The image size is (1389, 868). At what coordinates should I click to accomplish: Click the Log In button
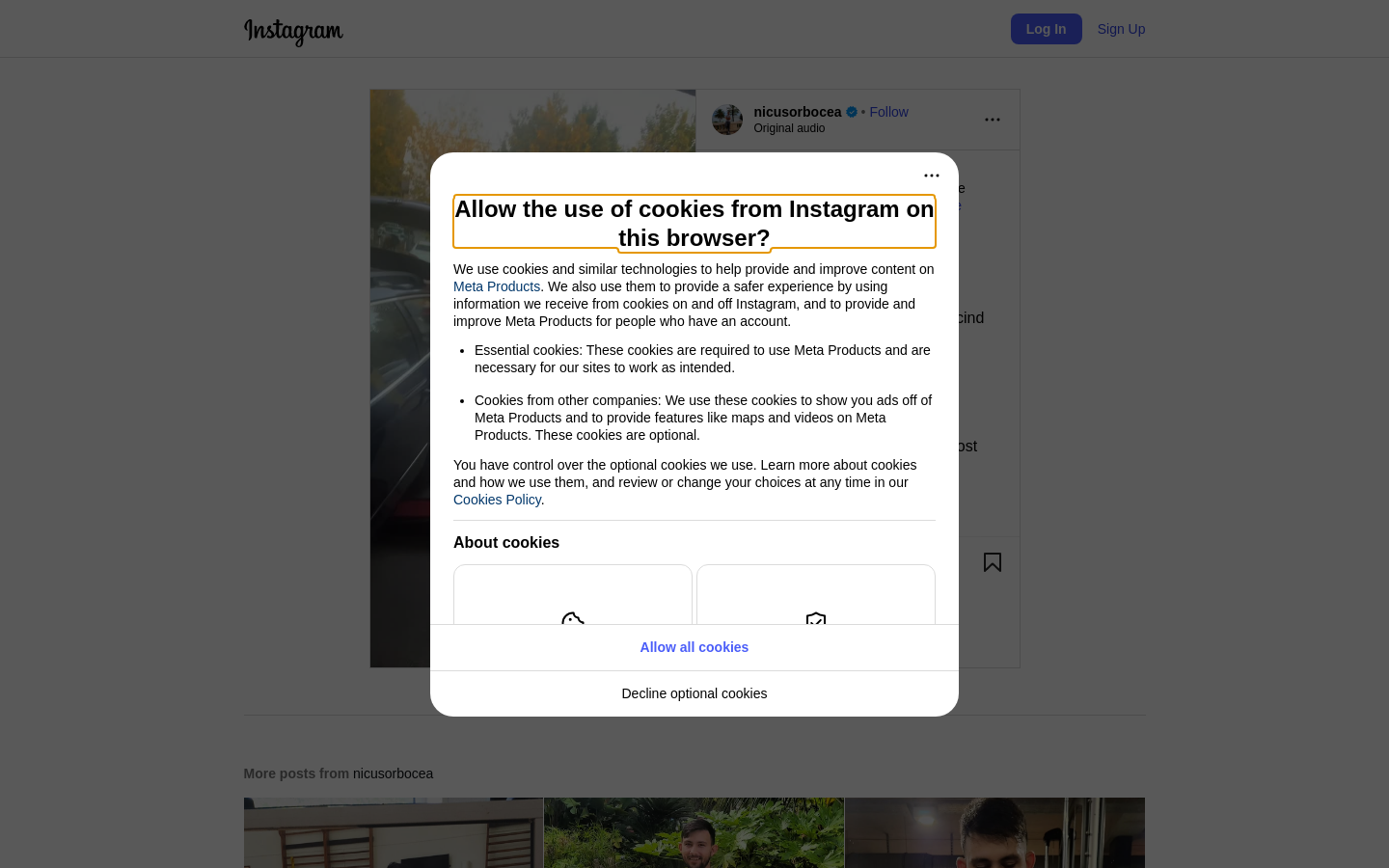tap(1047, 29)
